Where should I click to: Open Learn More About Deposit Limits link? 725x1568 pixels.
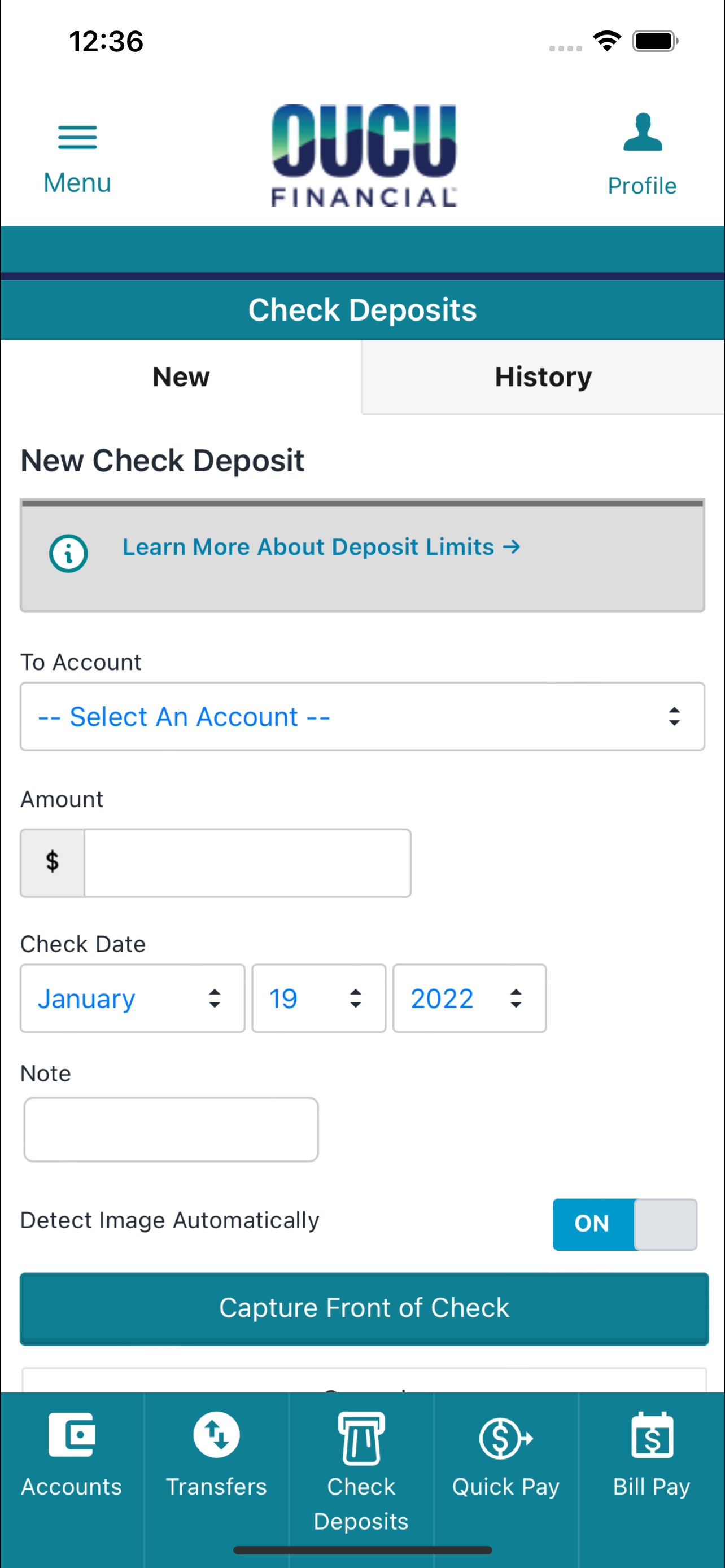click(321, 546)
